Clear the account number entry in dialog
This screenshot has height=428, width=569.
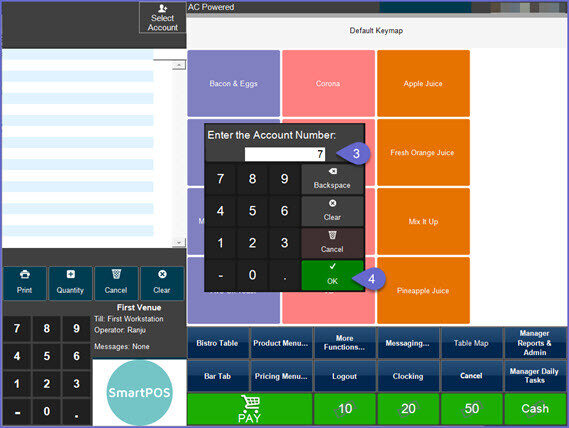pyautogui.click(x=332, y=211)
